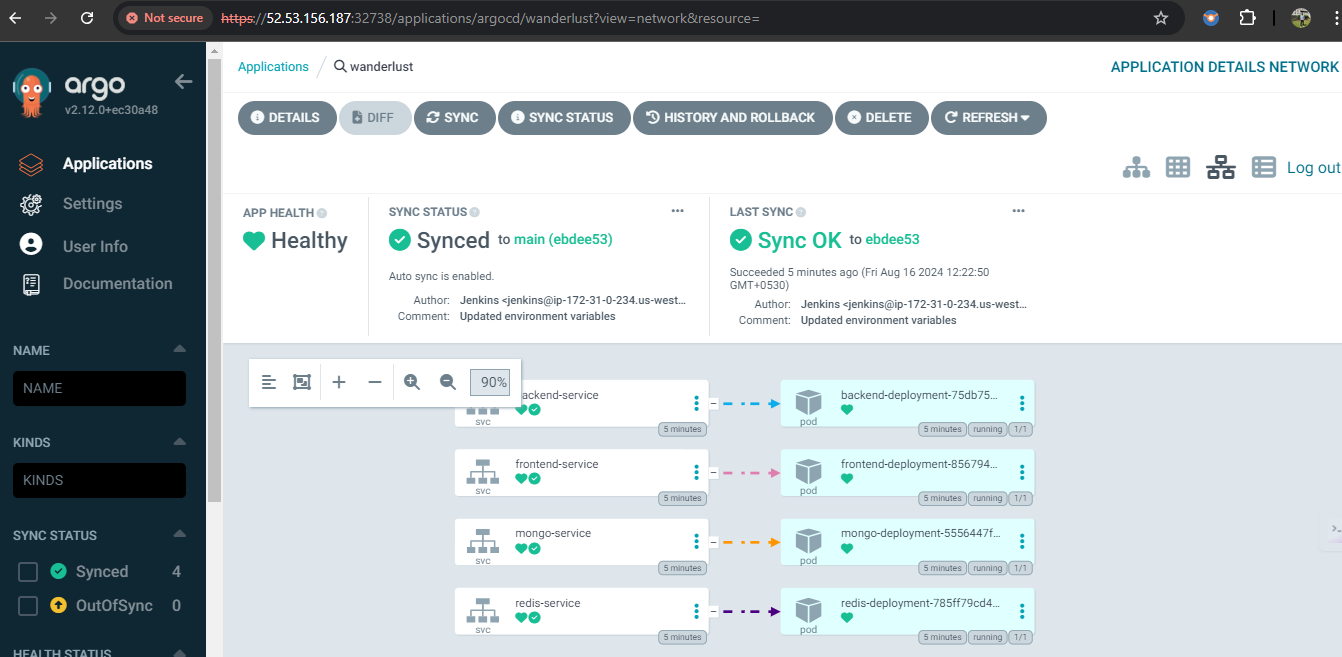Image resolution: width=1342 pixels, height=657 pixels.
Task: Open the REFRESH dropdown
Action: pyautogui.click(x=989, y=117)
